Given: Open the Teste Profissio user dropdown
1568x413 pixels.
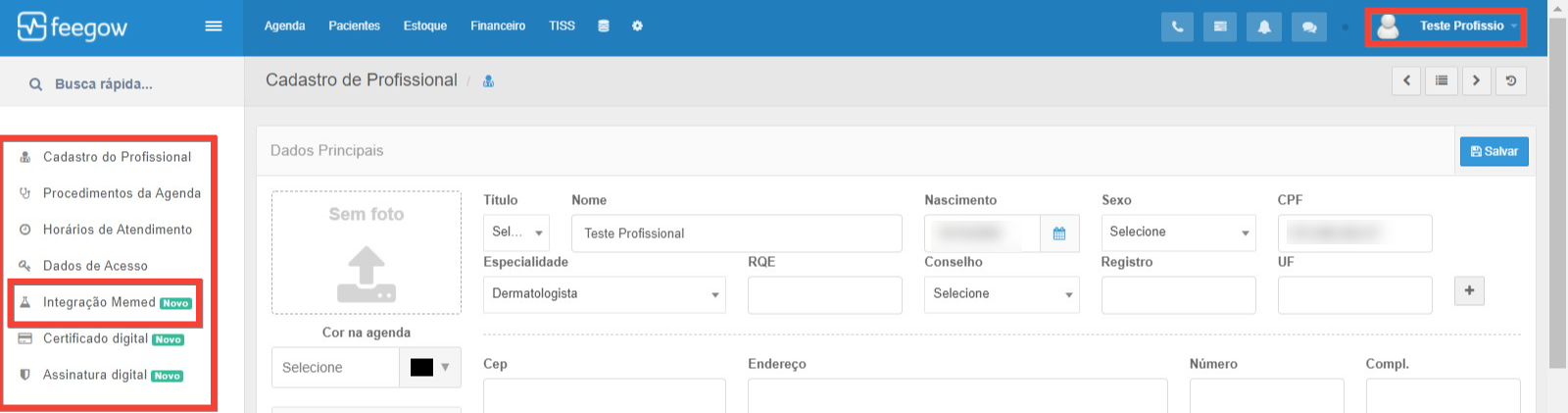Looking at the screenshot, I should pos(1445,26).
